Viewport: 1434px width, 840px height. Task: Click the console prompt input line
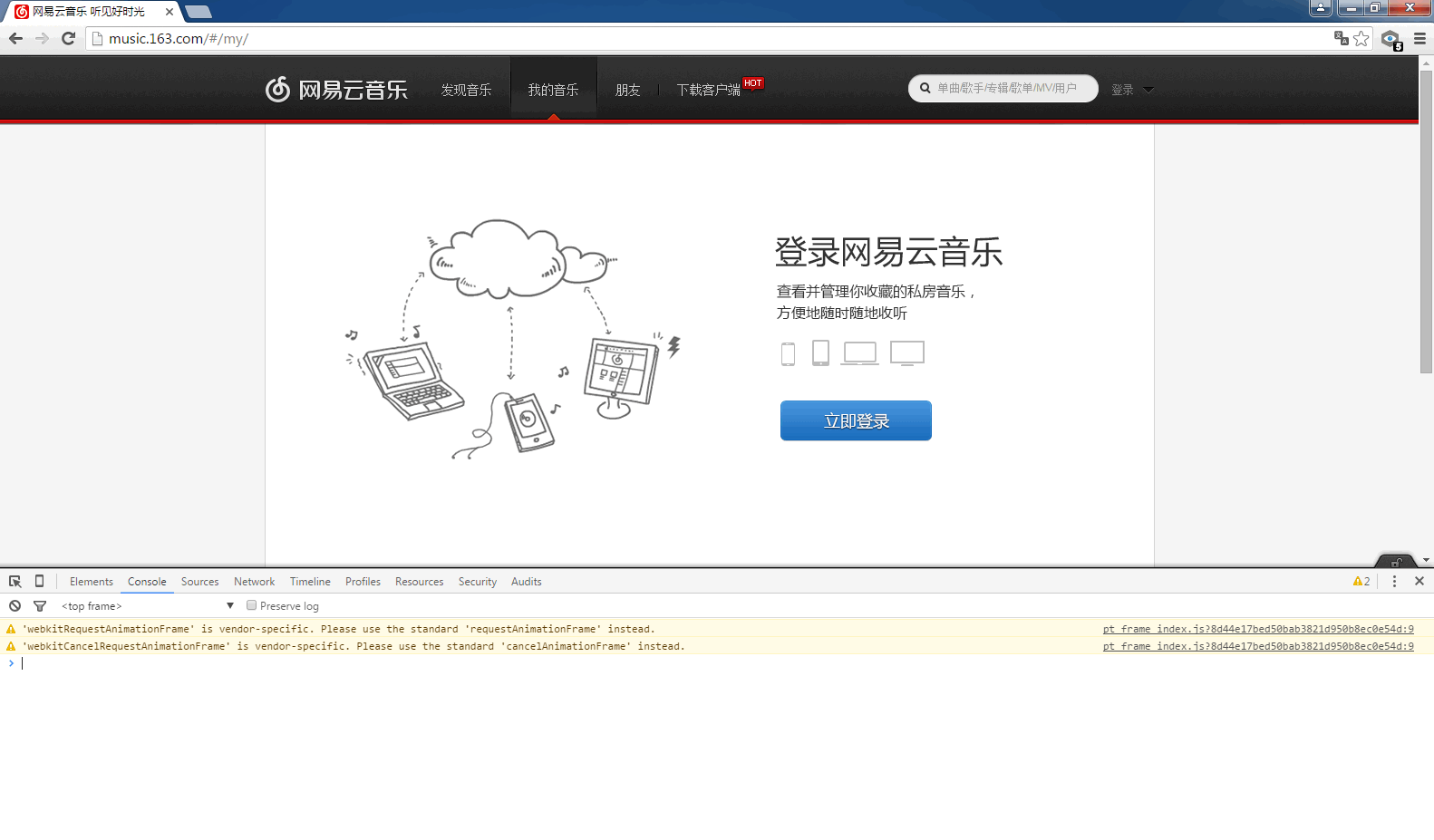click(716, 663)
